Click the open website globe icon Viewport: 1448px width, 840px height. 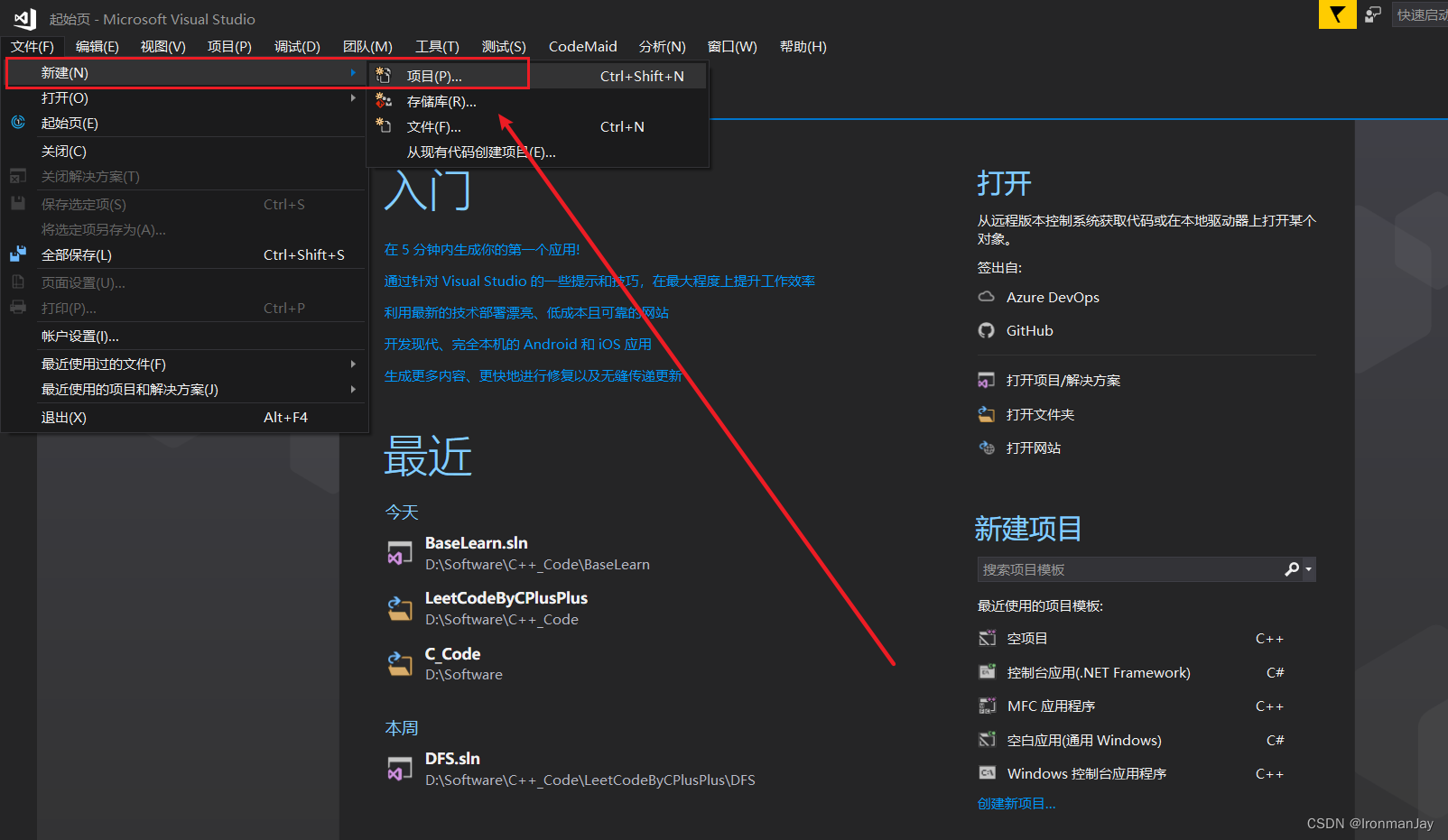click(987, 448)
